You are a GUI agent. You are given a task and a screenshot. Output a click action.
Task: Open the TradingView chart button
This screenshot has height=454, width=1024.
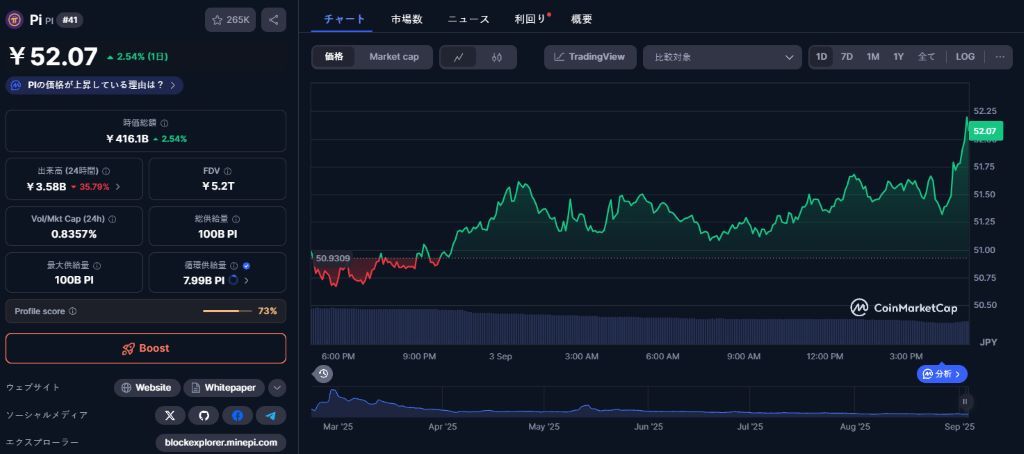tap(590, 57)
